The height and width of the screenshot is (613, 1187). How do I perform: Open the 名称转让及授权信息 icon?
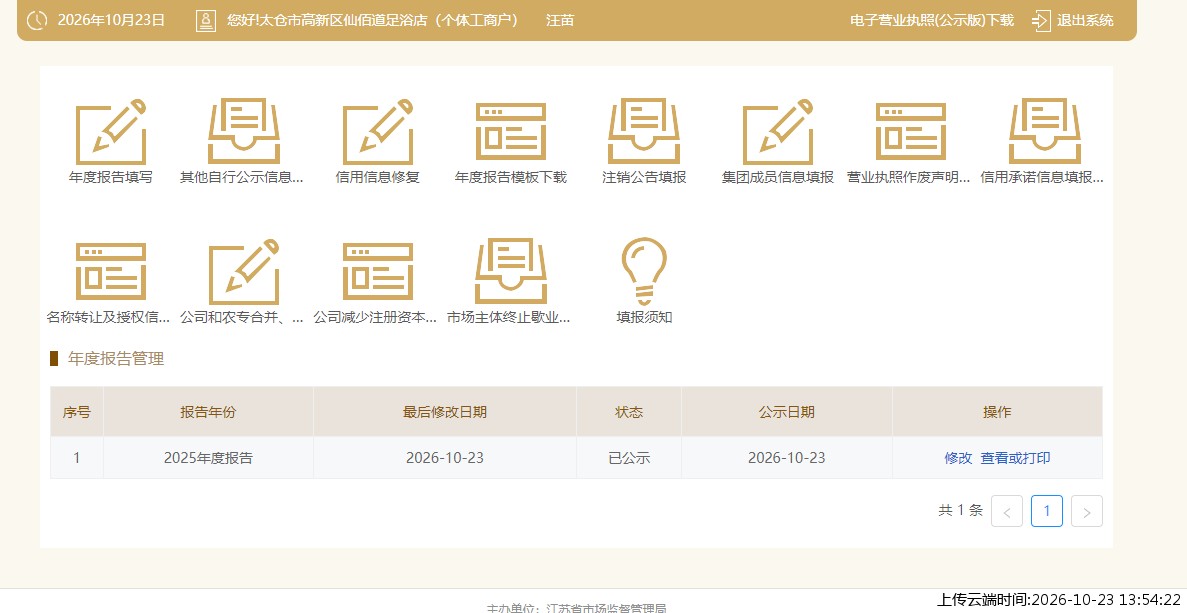[x=111, y=272]
